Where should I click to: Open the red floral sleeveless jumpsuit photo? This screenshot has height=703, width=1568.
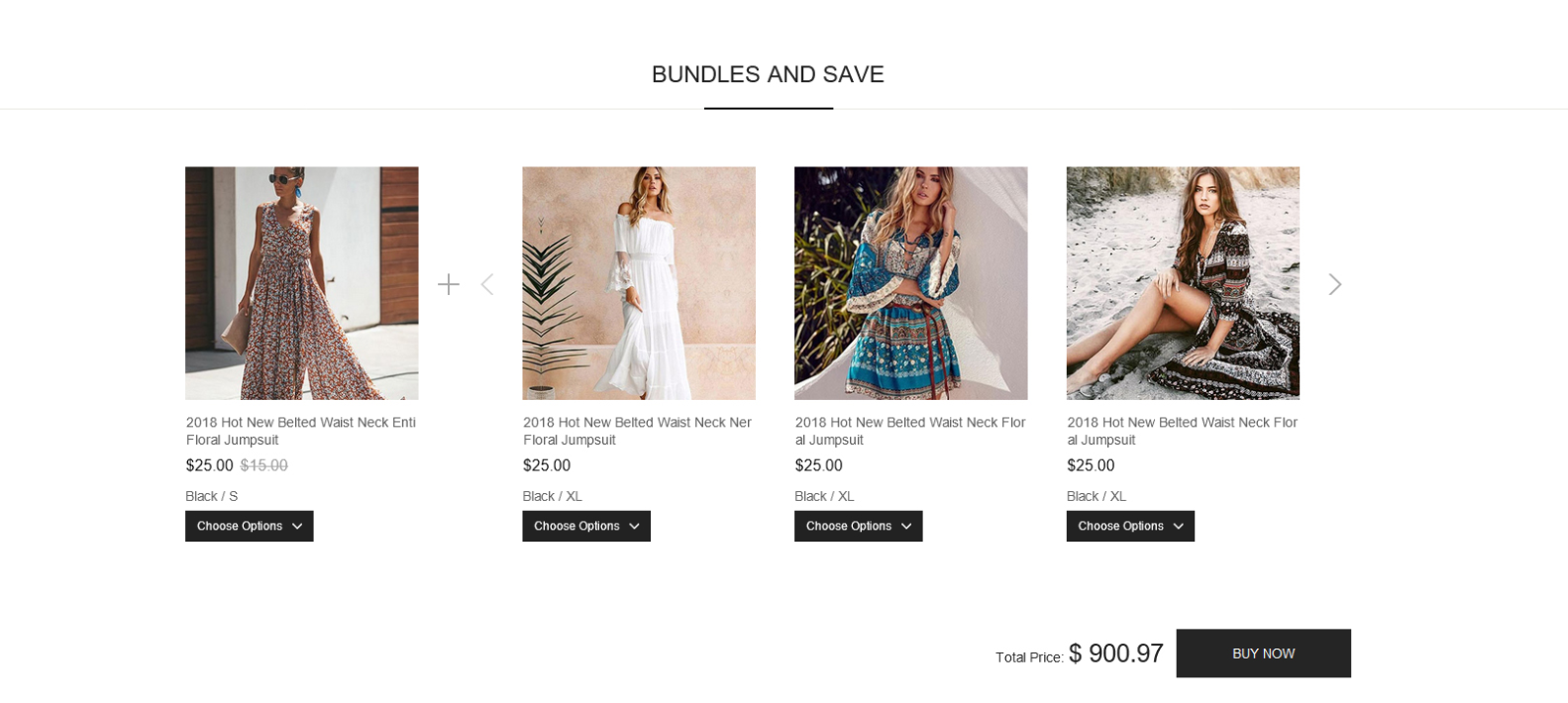(301, 283)
